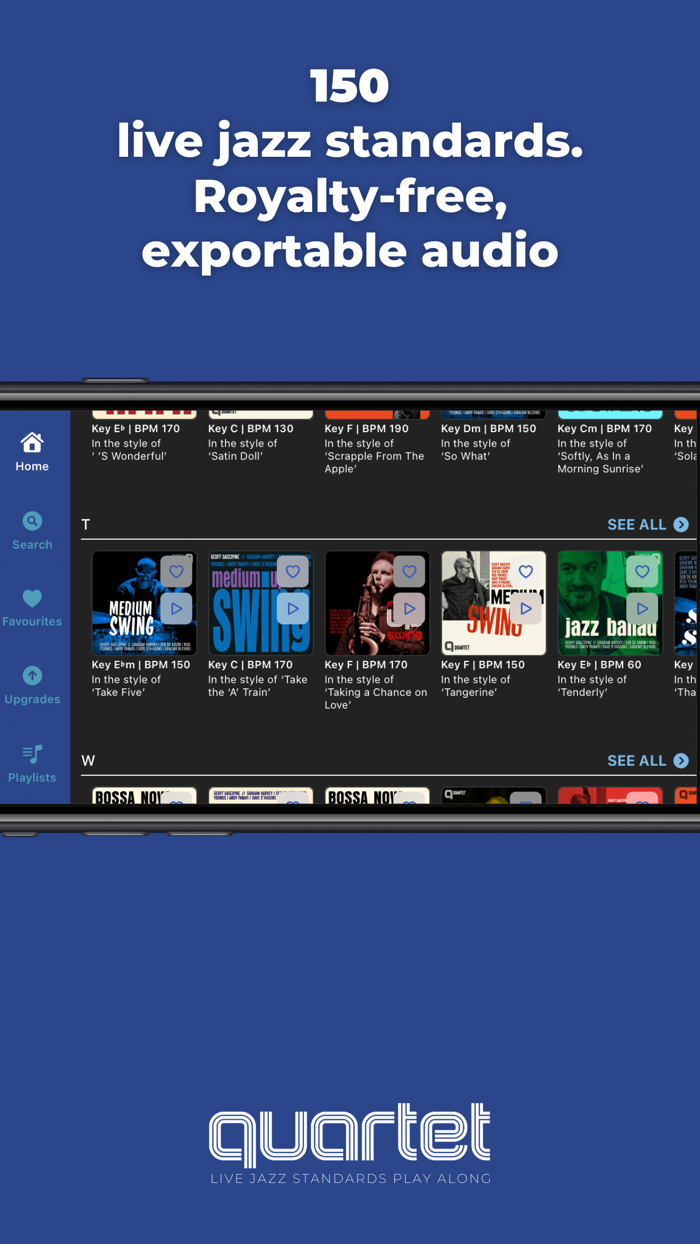
Task: Click 'In the style of Satin Doll' text
Action: pos(243,450)
